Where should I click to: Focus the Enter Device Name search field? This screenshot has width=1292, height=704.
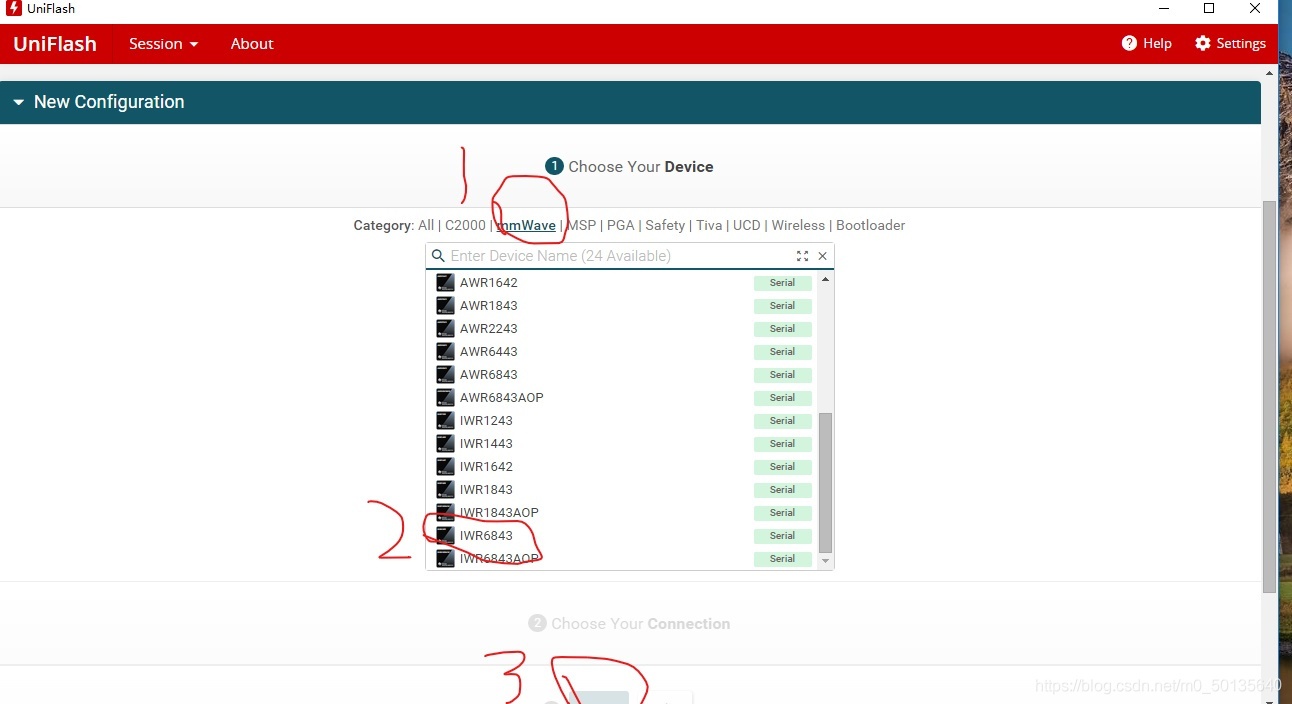click(620, 256)
